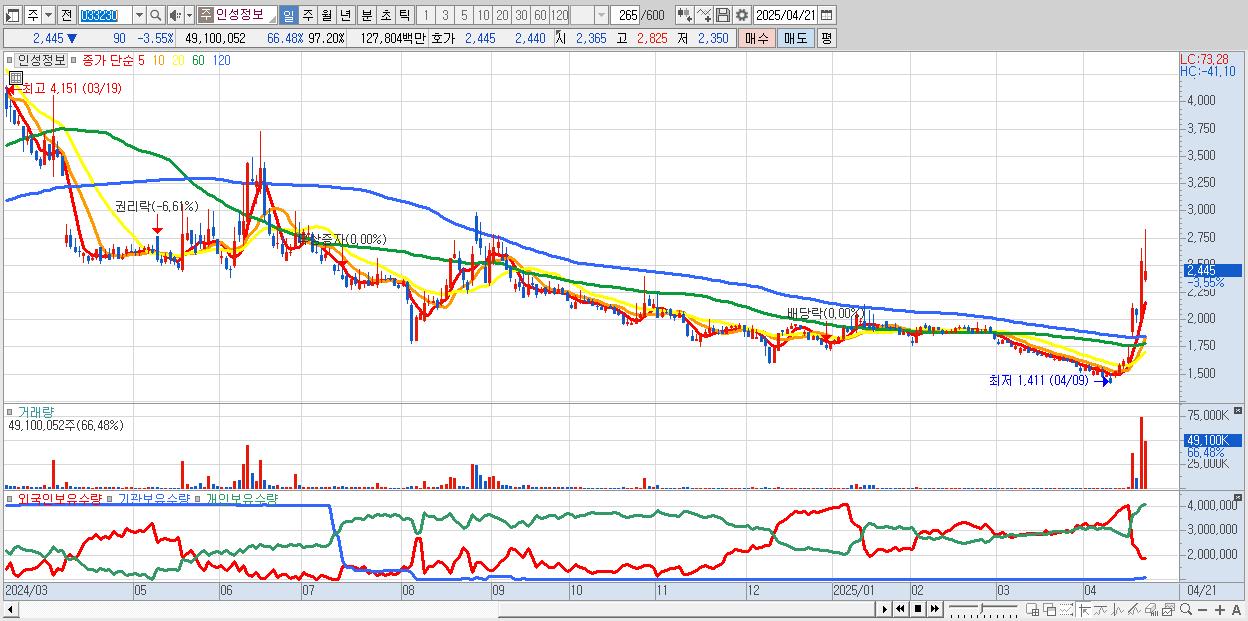Open the stock search magnifier
The height and width of the screenshot is (621, 1248).
click(x=155, y=15)
